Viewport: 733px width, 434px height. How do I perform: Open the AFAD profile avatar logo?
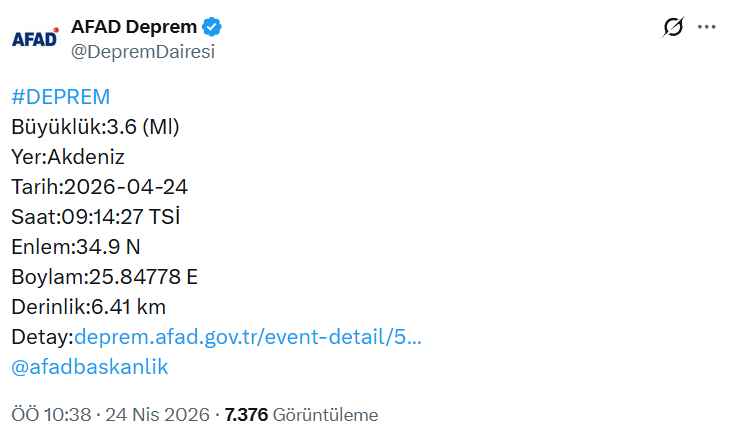[35, 38]
